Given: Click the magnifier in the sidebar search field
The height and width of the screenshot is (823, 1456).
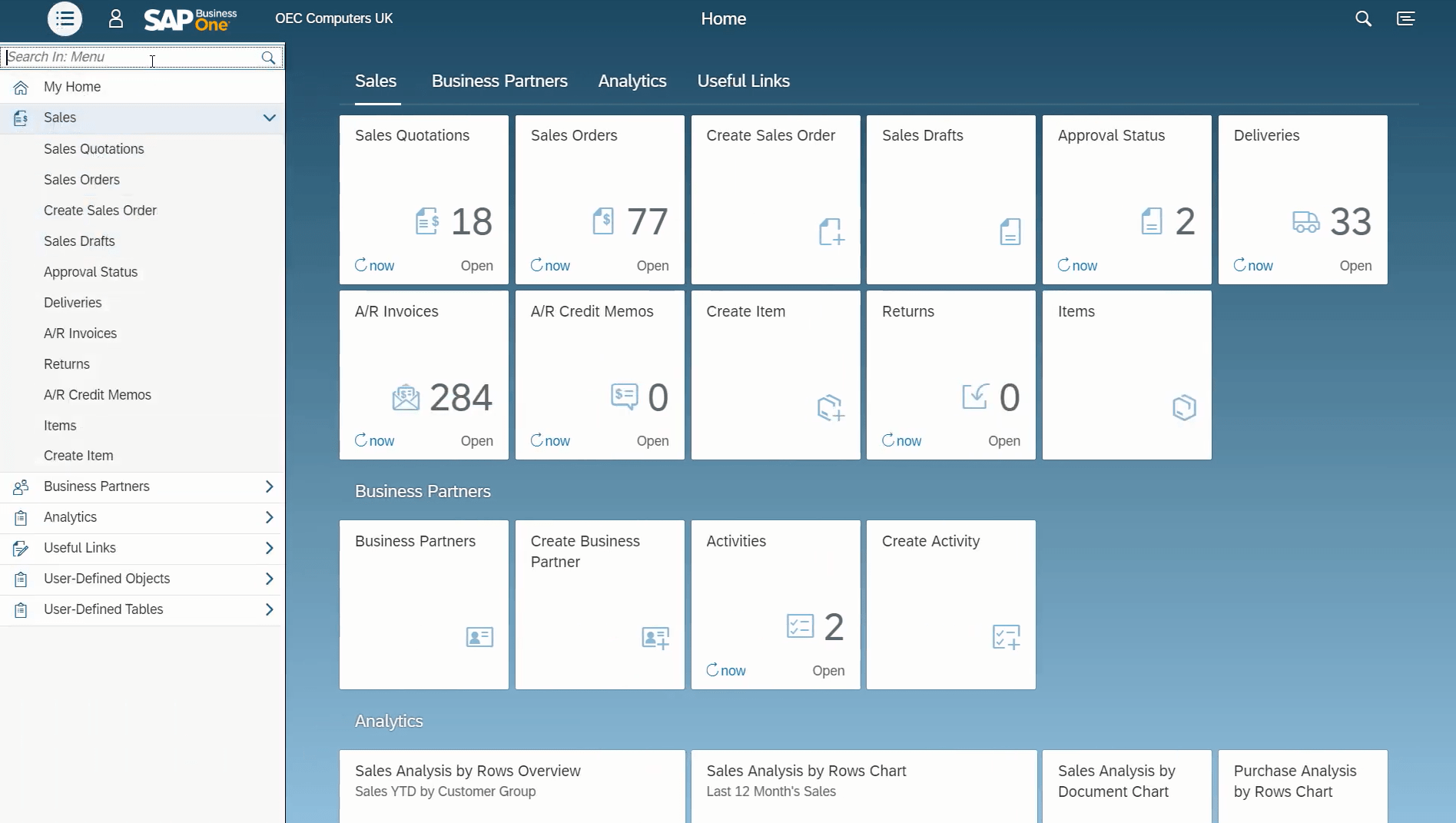Looking at the screenshot, I should [x=268, y=57].
